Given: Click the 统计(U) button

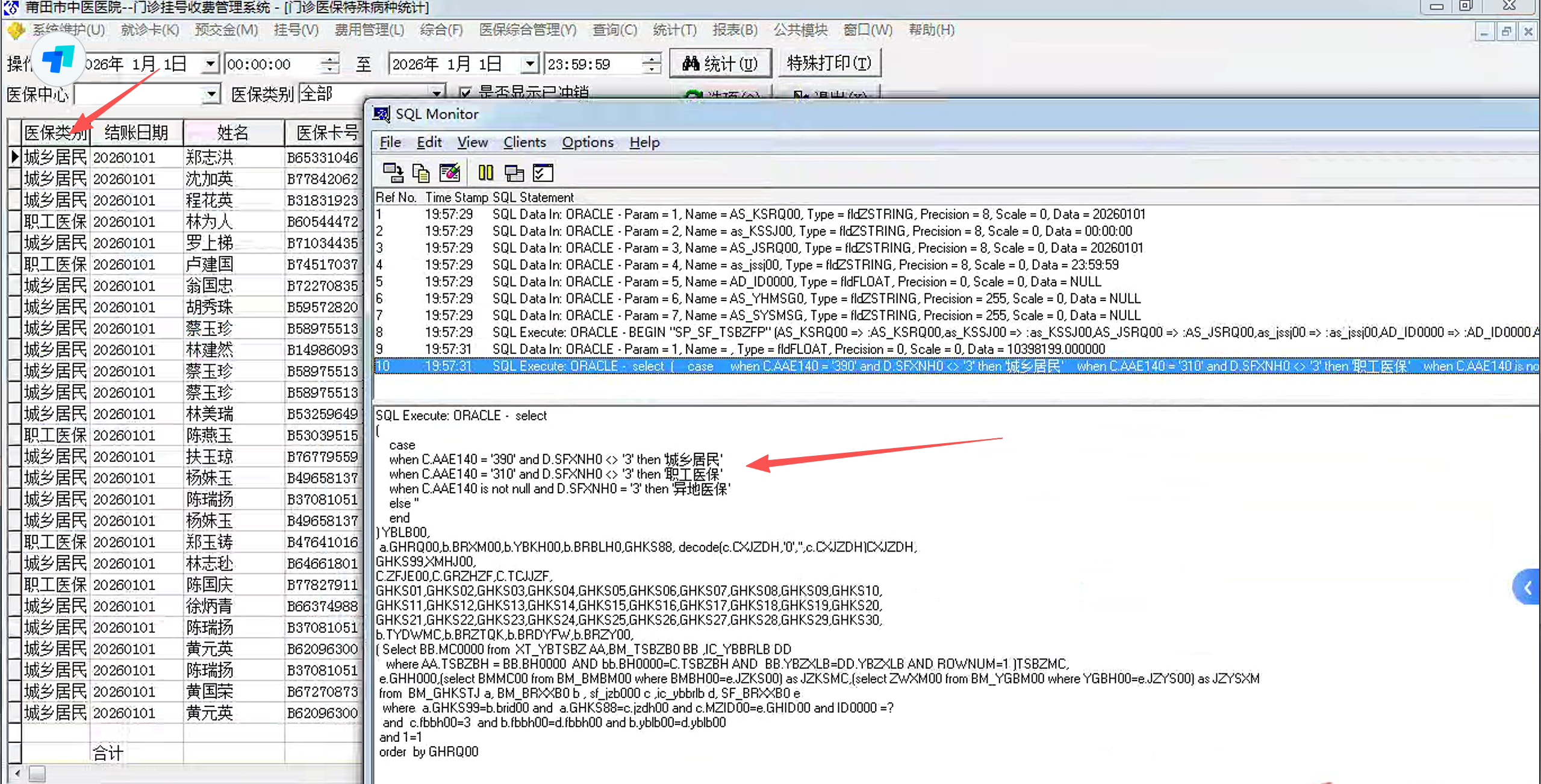Looking at the screenshot, I should click(720, 64).
